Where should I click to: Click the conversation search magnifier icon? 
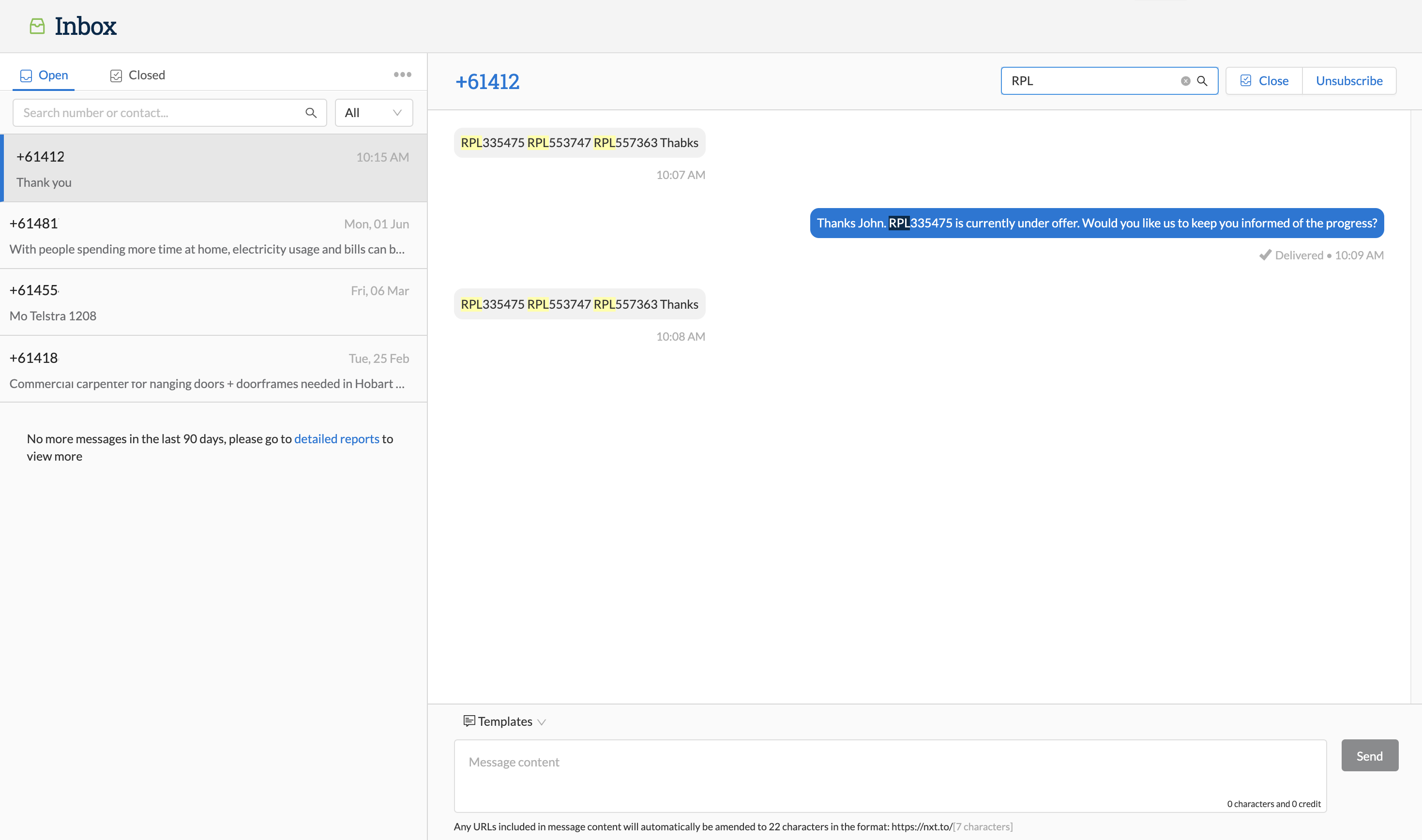pos(1202,81)
